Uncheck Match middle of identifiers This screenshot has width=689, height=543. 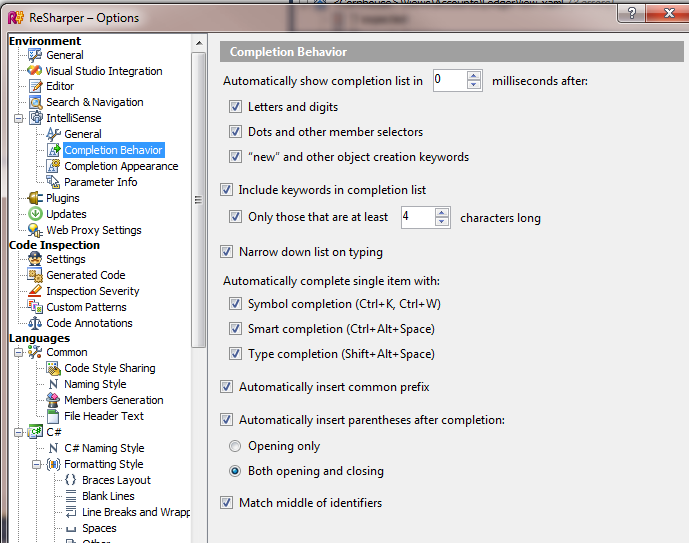point(226,503)
